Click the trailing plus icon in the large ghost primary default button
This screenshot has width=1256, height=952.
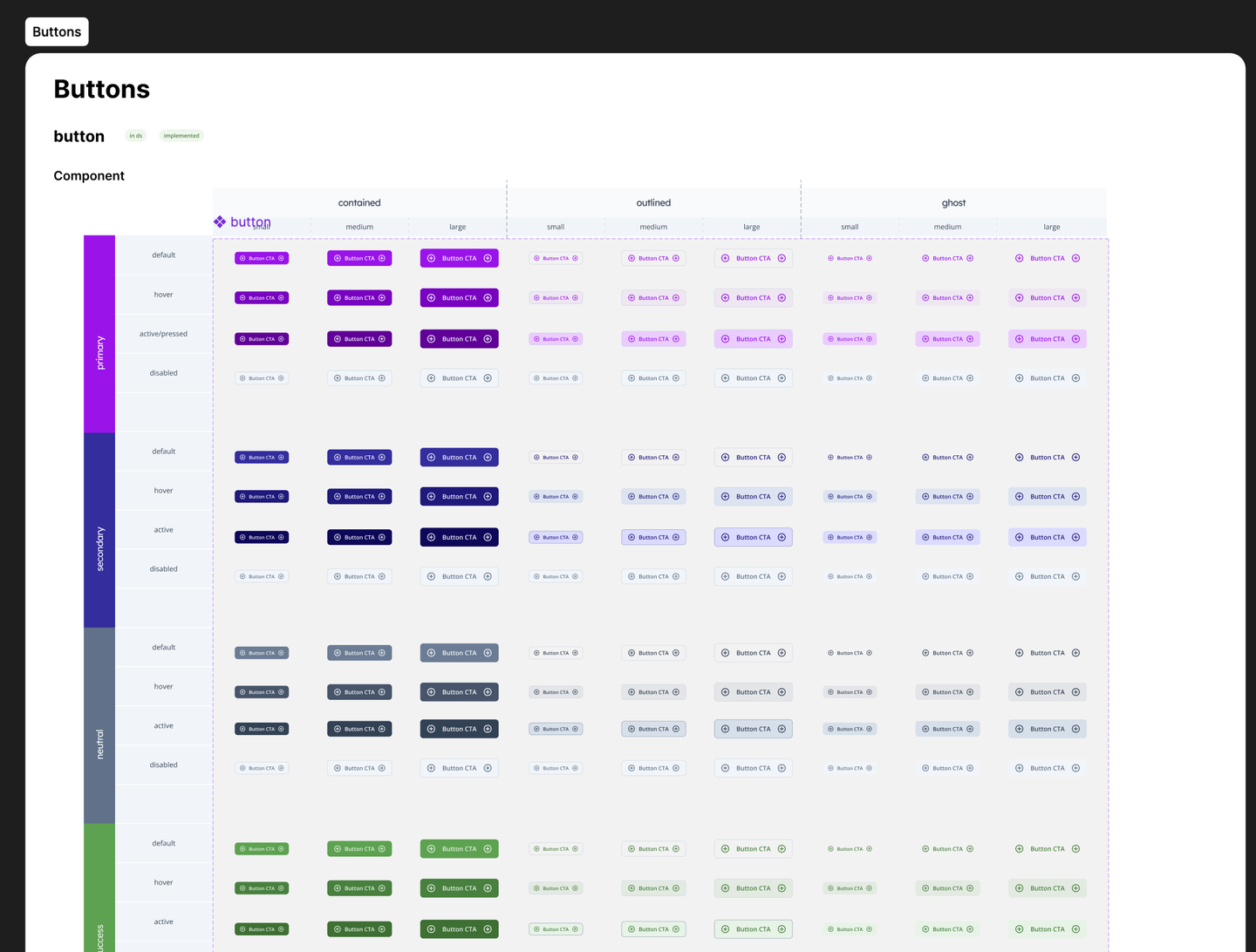click(1075, 258)
